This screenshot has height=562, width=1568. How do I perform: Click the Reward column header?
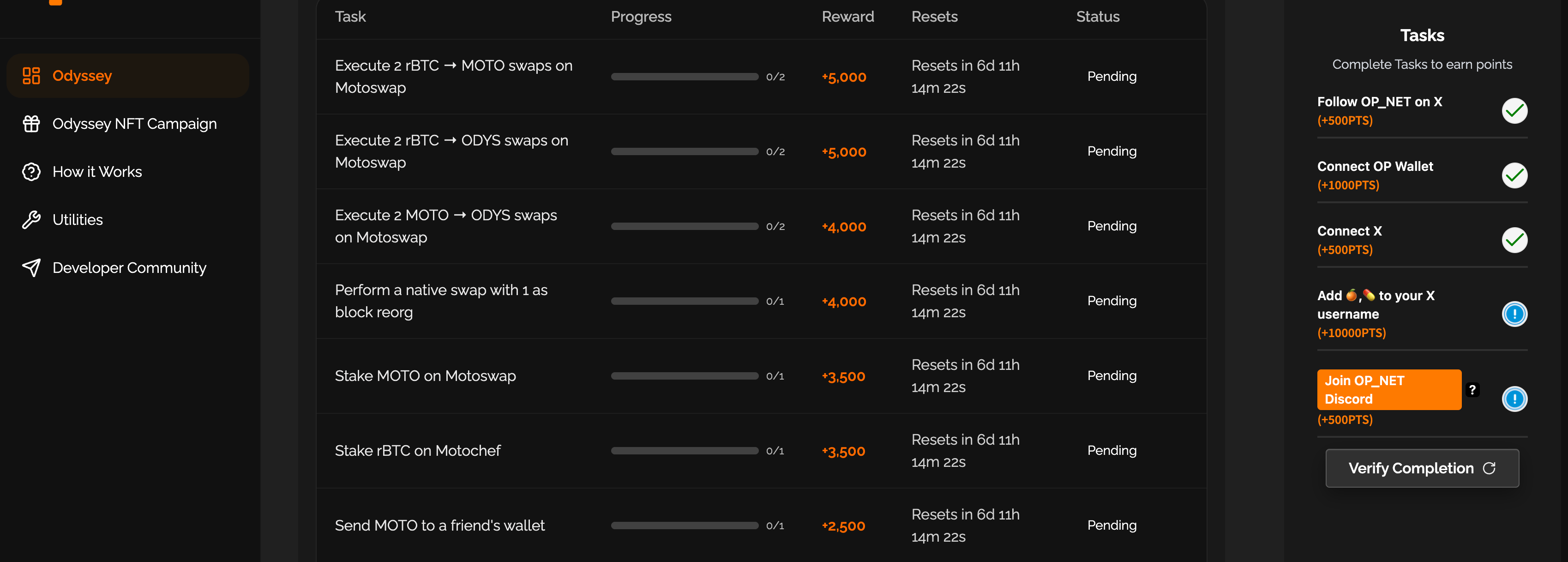pos(847,17)
